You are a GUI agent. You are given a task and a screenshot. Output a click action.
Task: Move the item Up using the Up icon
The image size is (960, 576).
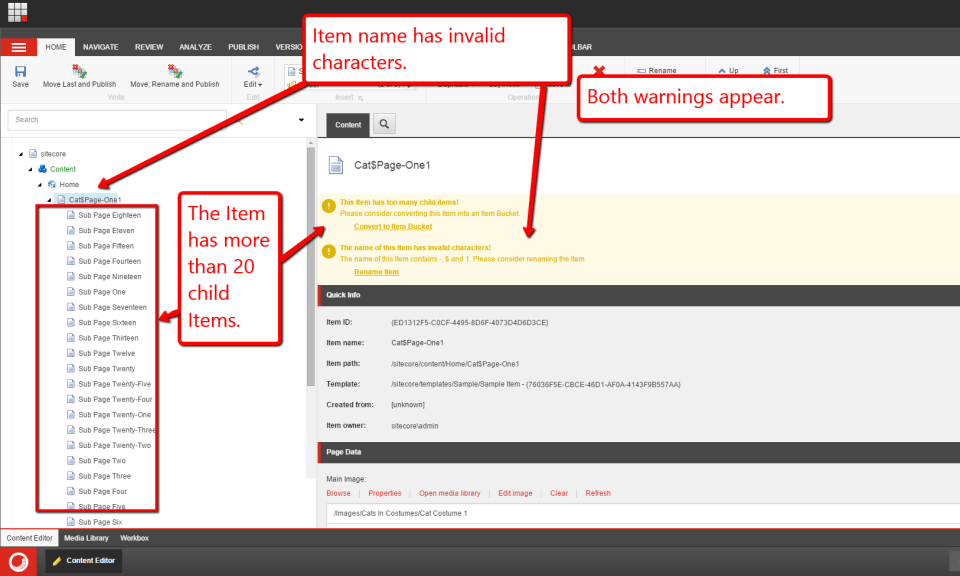tap(725, 69)
